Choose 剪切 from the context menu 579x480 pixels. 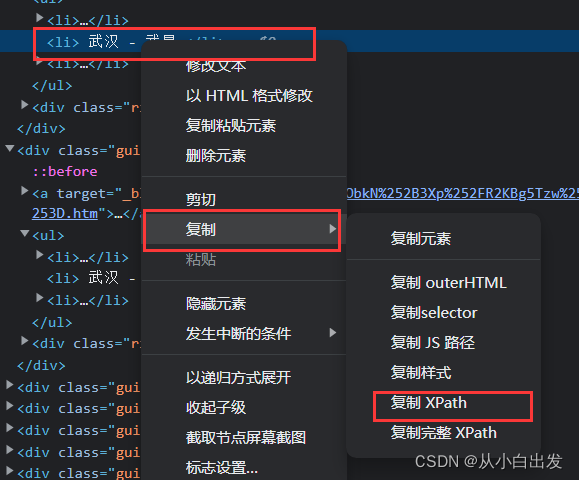[201, 200]
